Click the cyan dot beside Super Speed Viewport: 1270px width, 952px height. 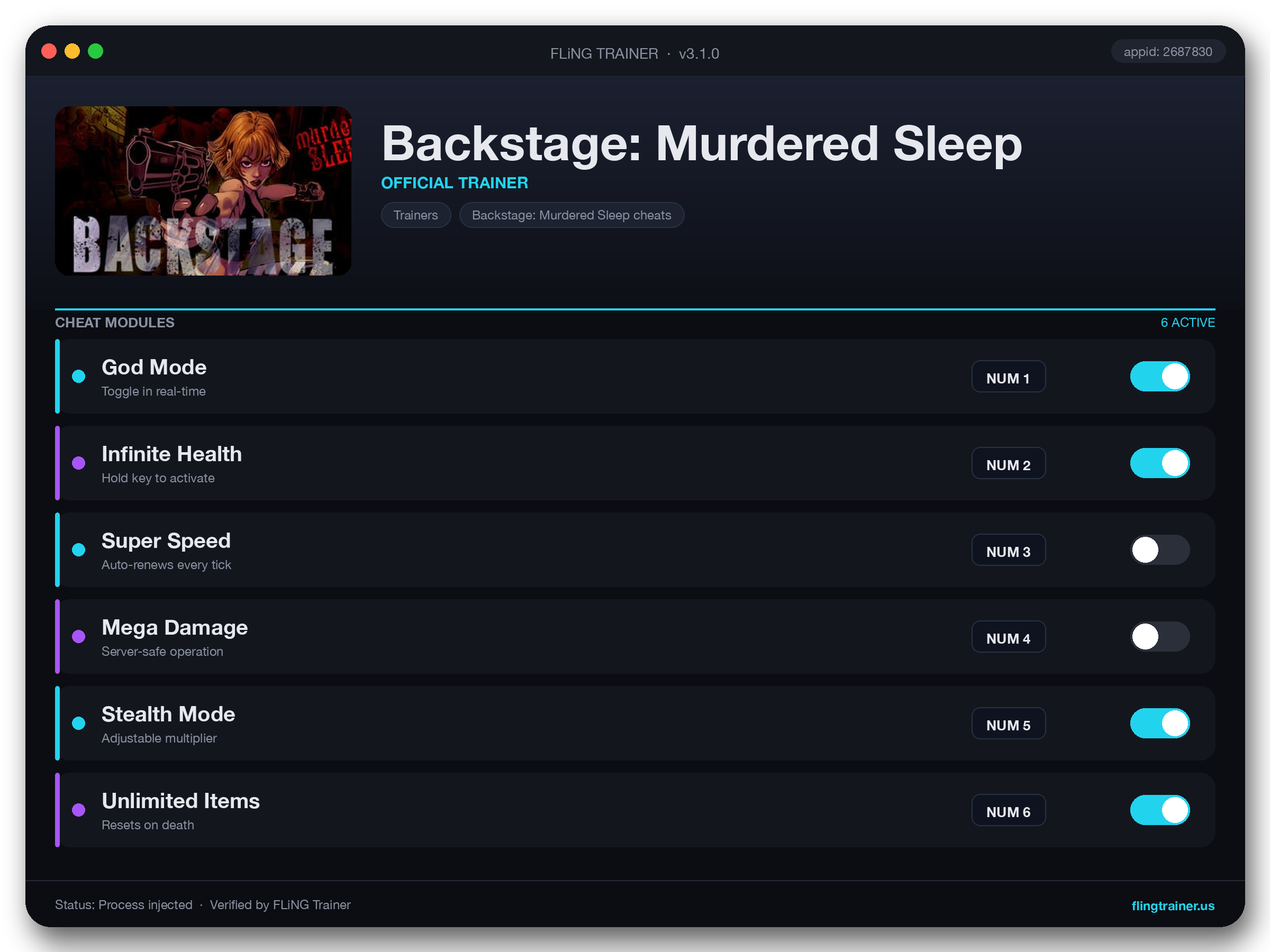[x=79, y=550]
